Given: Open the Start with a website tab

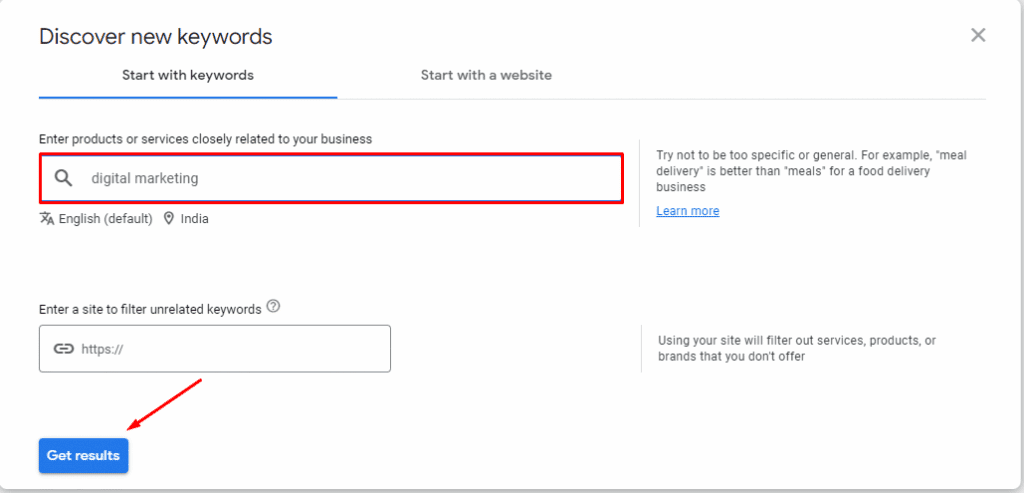Looking at the screenshot, I should (486, 75).
